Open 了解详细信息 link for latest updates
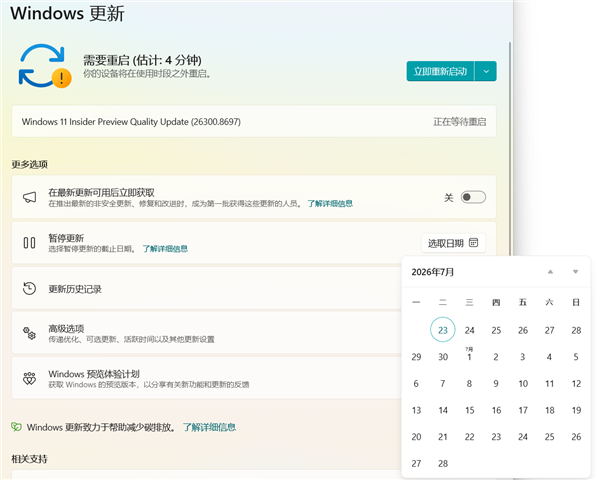The image size is (600, 480). [330, 204]
